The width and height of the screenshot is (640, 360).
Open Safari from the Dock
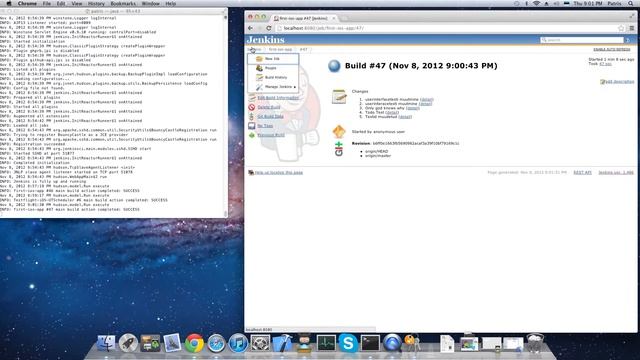(x=216, y=343)
